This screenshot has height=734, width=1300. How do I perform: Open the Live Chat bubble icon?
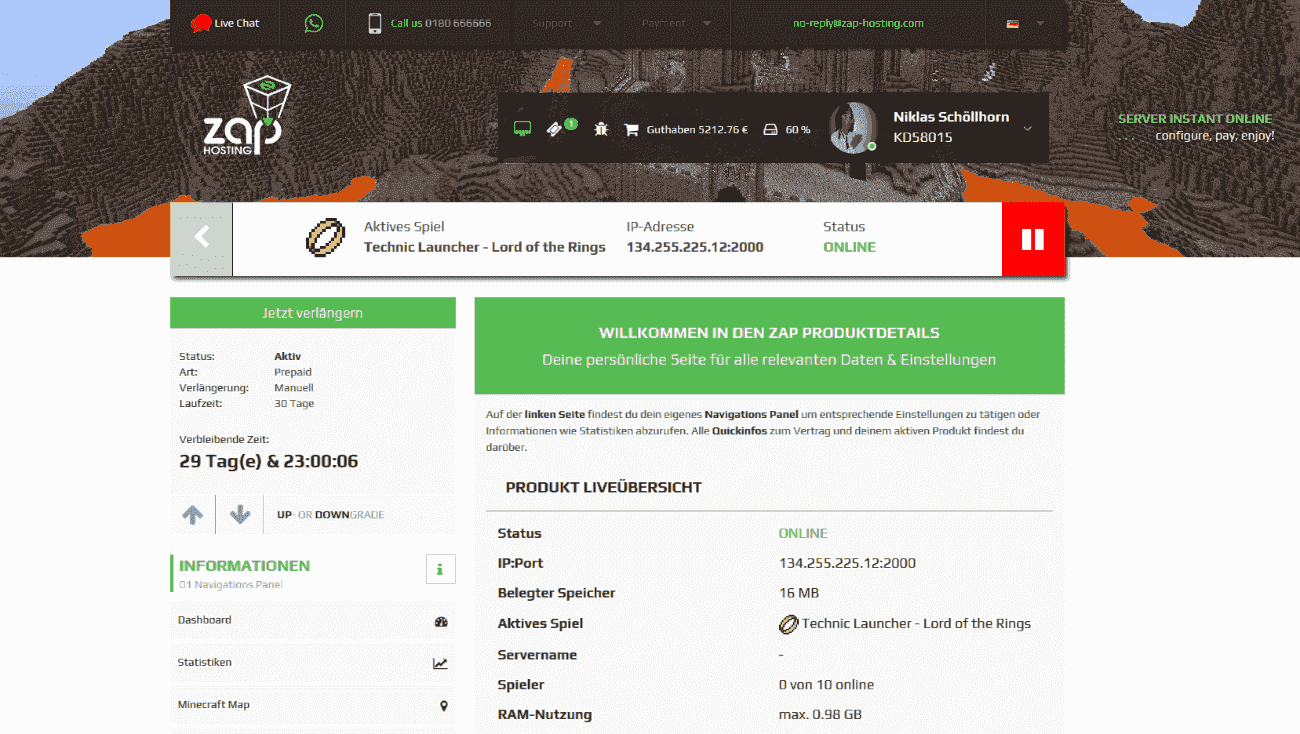coord(200,23)
